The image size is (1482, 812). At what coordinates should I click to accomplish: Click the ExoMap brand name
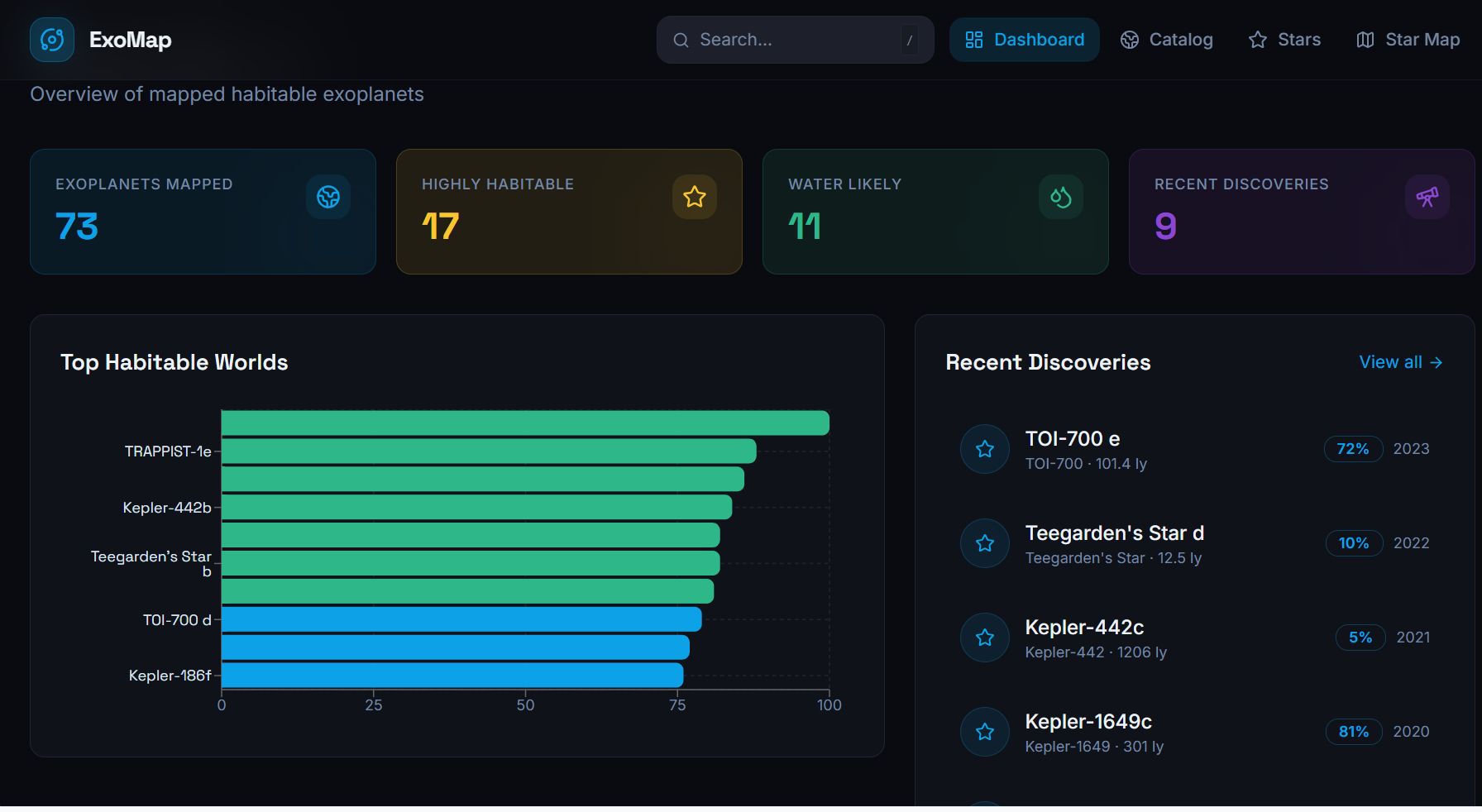tap(130, 40)
